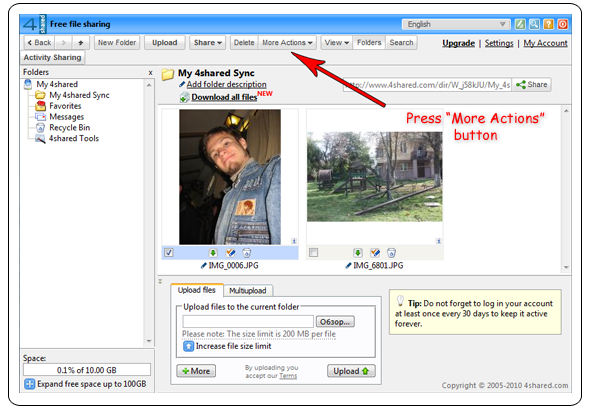Image resolution: width=589 pixels, height=413 pixels.
Task: Click file list scrollbar down arrow
Action: click(566, 267)
